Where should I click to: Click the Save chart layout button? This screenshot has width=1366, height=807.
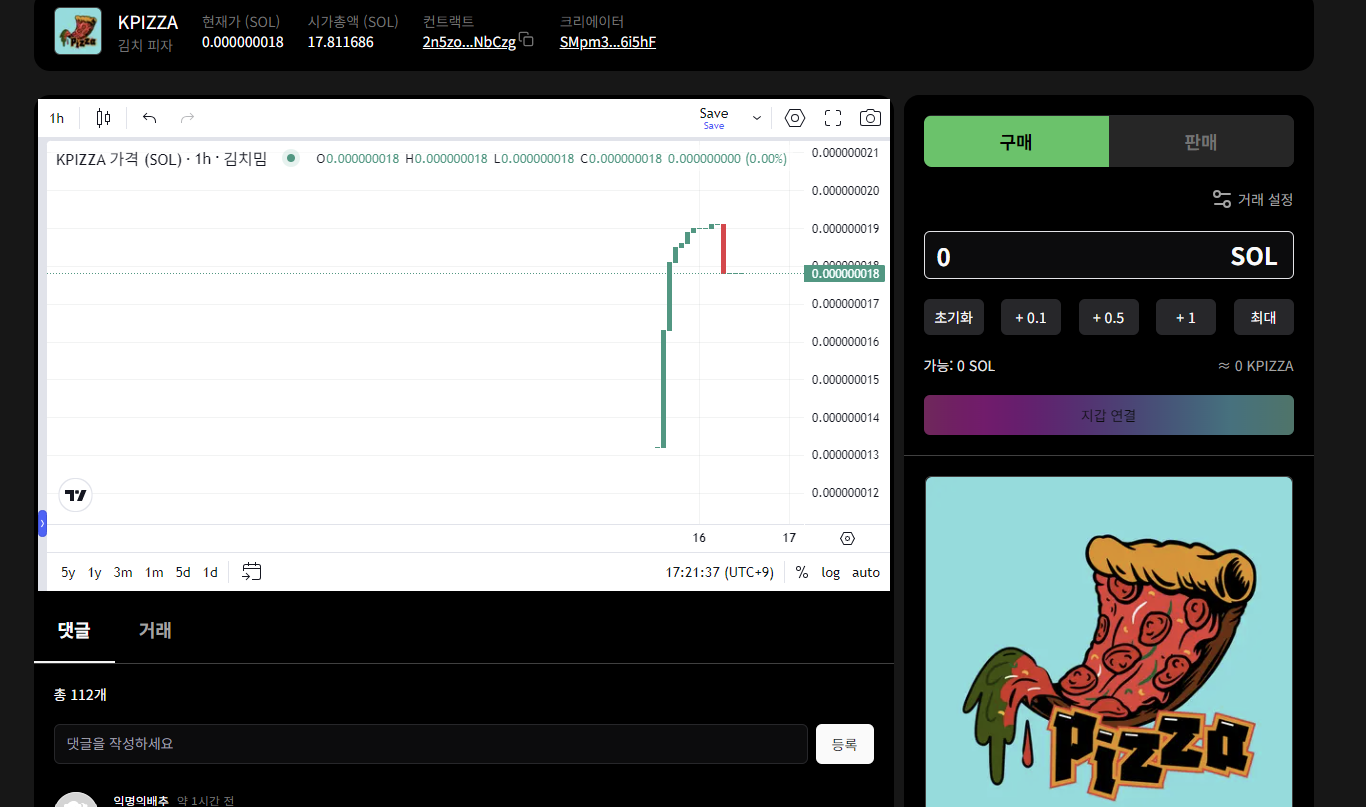714,118
